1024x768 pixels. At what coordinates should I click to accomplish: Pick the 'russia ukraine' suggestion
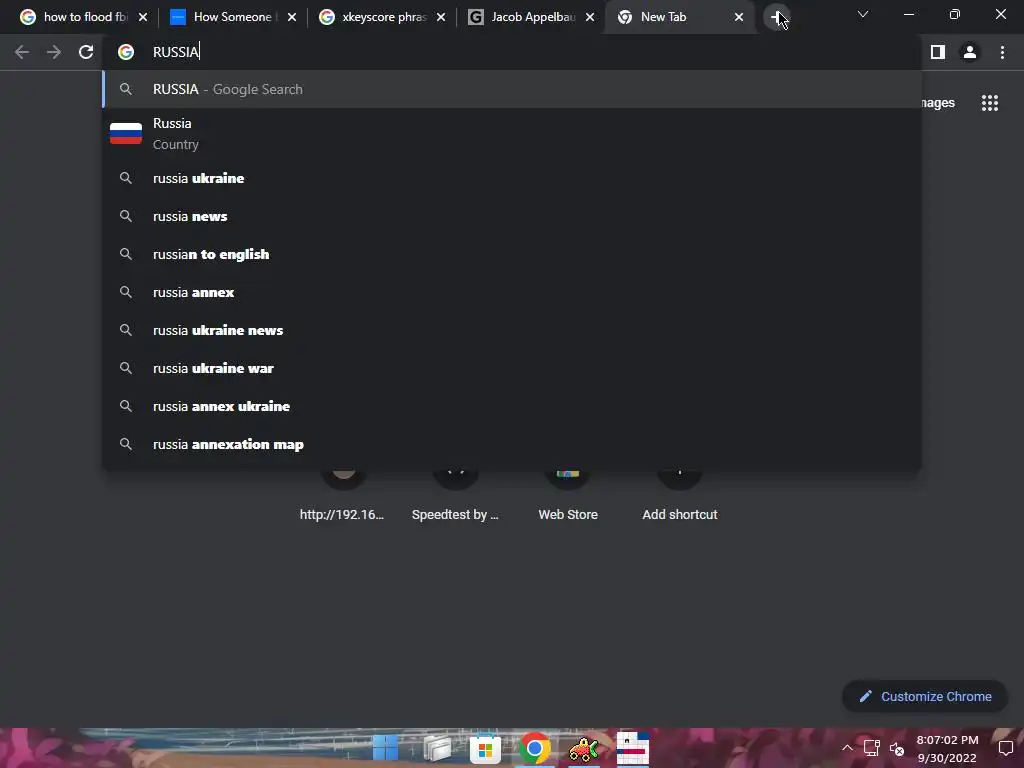pyautogui.click(x=513, y=178)
